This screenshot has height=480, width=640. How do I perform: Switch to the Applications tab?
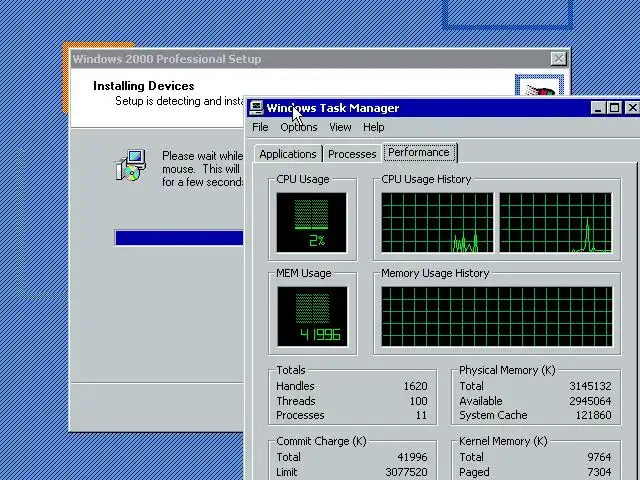pos(288,154)
